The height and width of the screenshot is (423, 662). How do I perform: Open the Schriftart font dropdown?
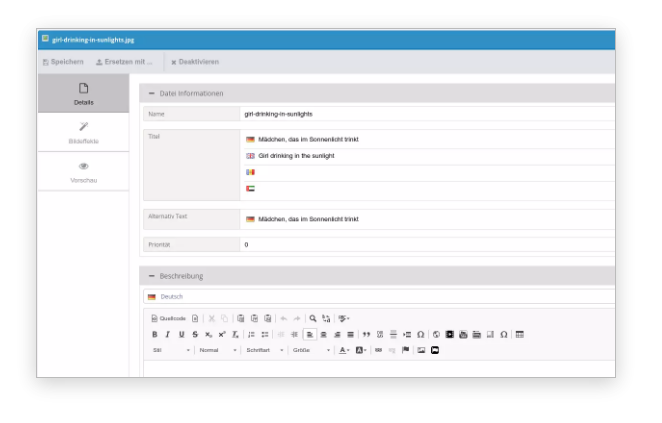tap(264, 350)
